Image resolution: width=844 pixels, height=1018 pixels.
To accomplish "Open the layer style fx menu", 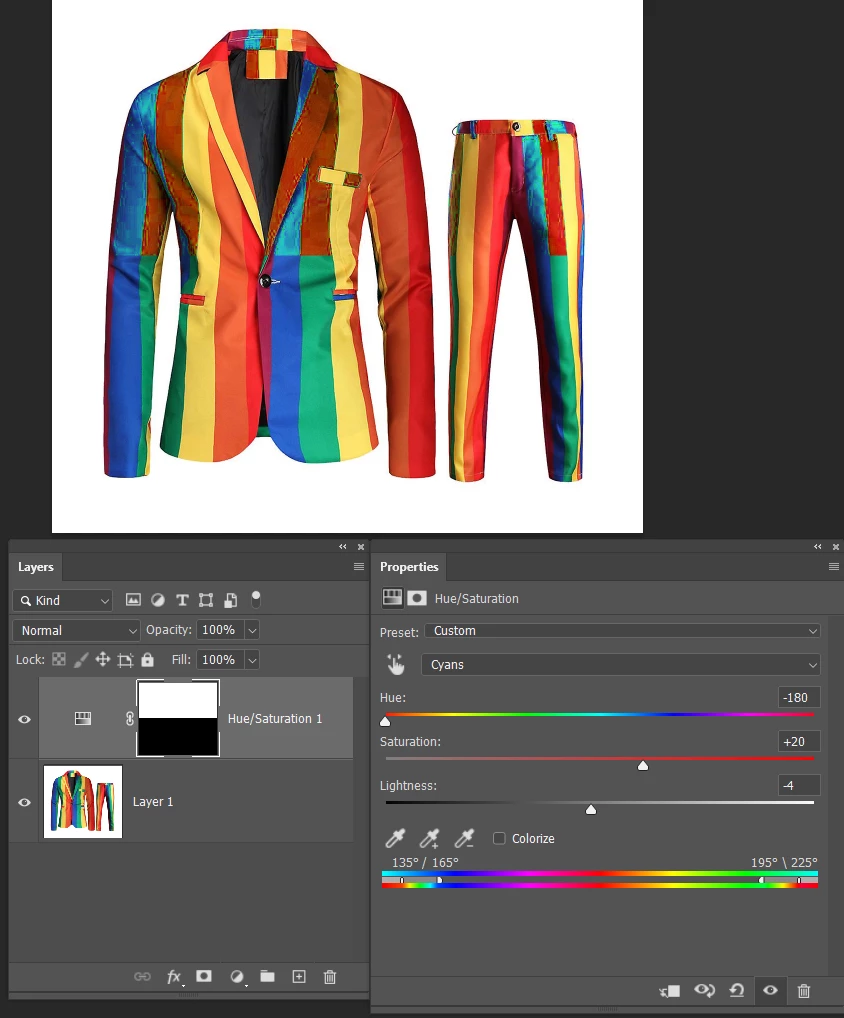I will [173, 977].
